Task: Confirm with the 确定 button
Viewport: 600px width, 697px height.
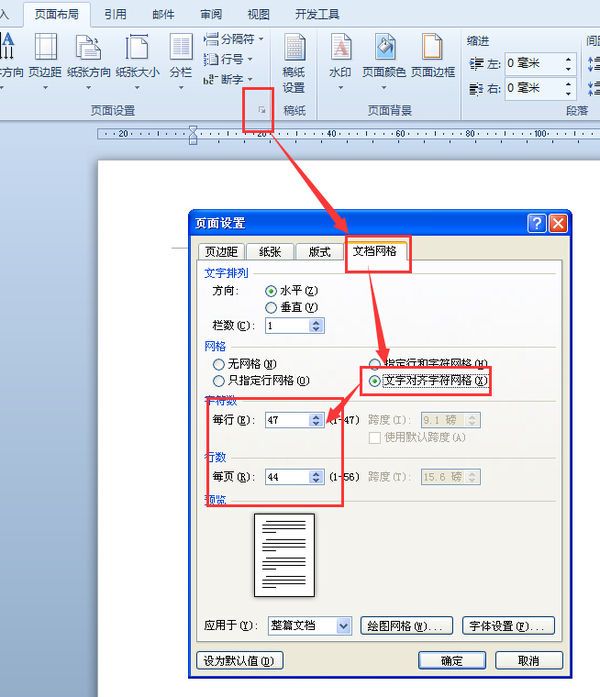Action: pyautogui.click(x=452, y=661)
